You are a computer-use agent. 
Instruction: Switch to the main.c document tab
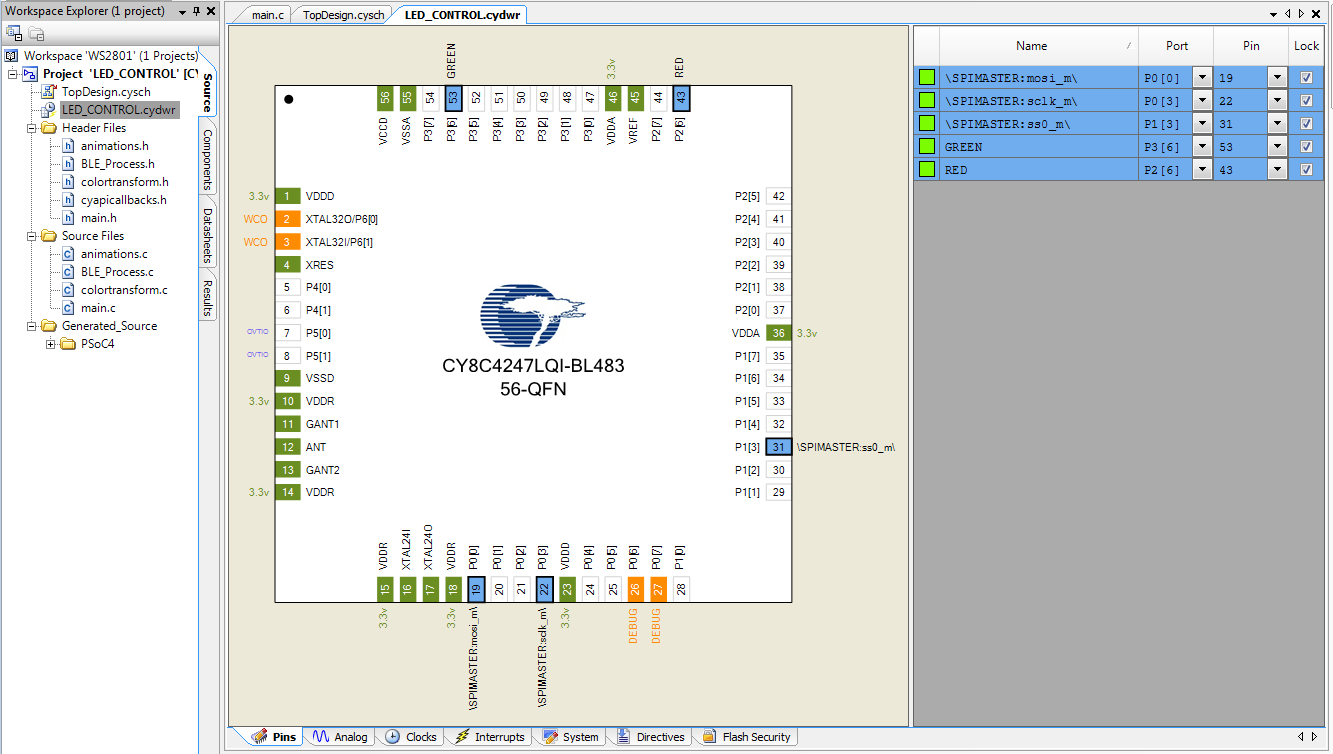[x=267, y=15]
